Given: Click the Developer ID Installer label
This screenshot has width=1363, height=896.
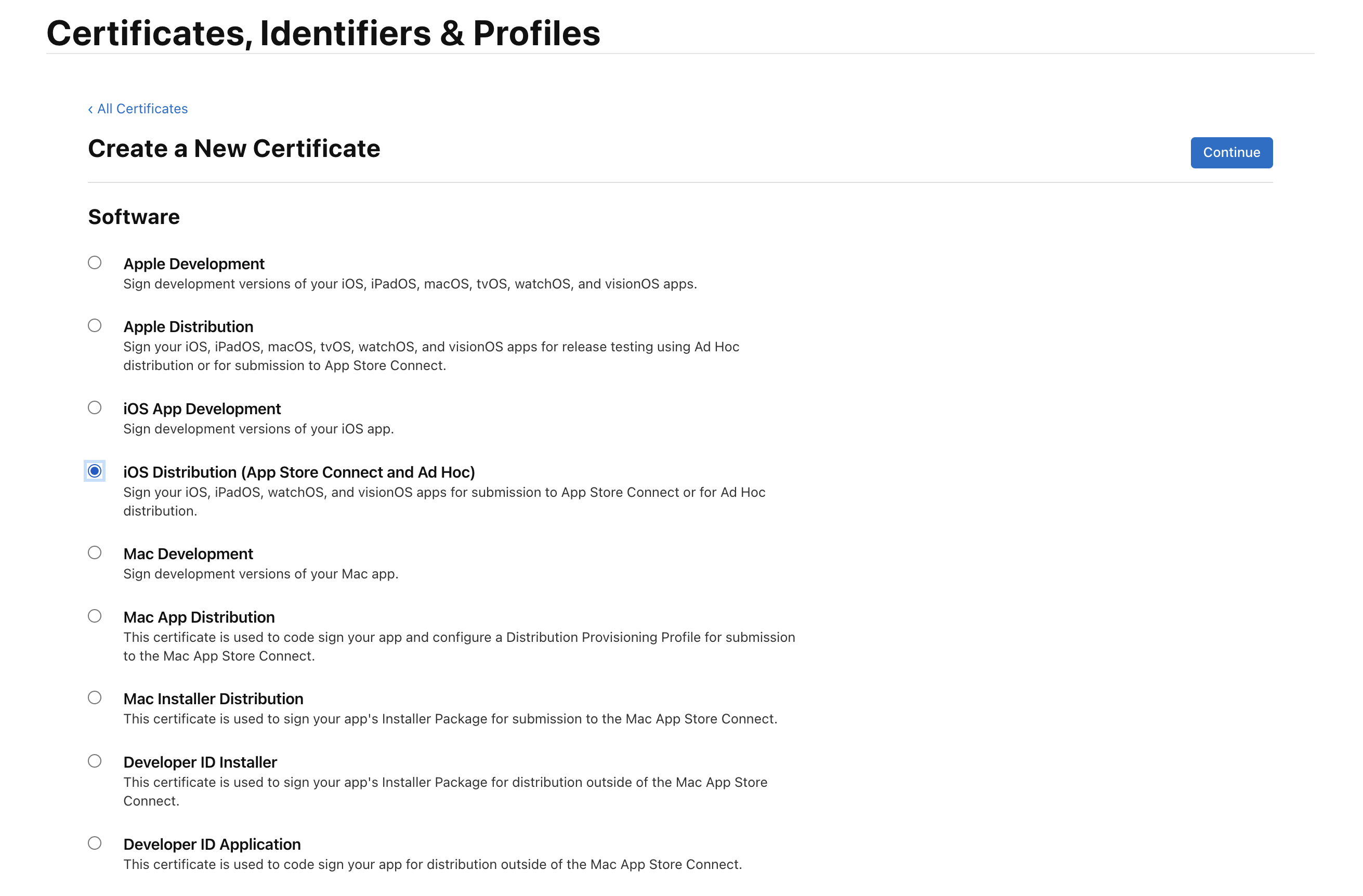Looking at the screenshot, I should click(x=200, y=762).
